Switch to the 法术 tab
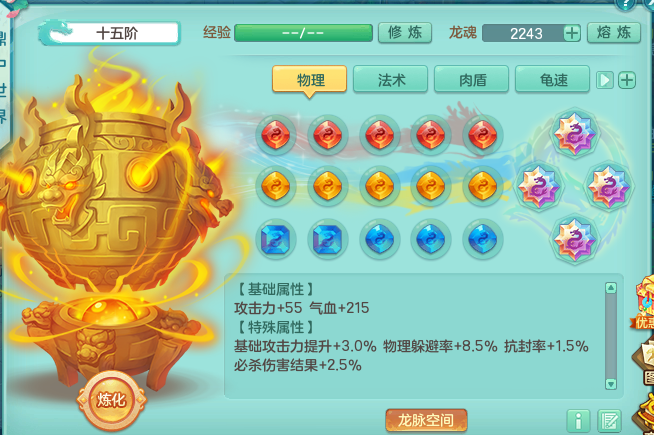 [390, 79]
